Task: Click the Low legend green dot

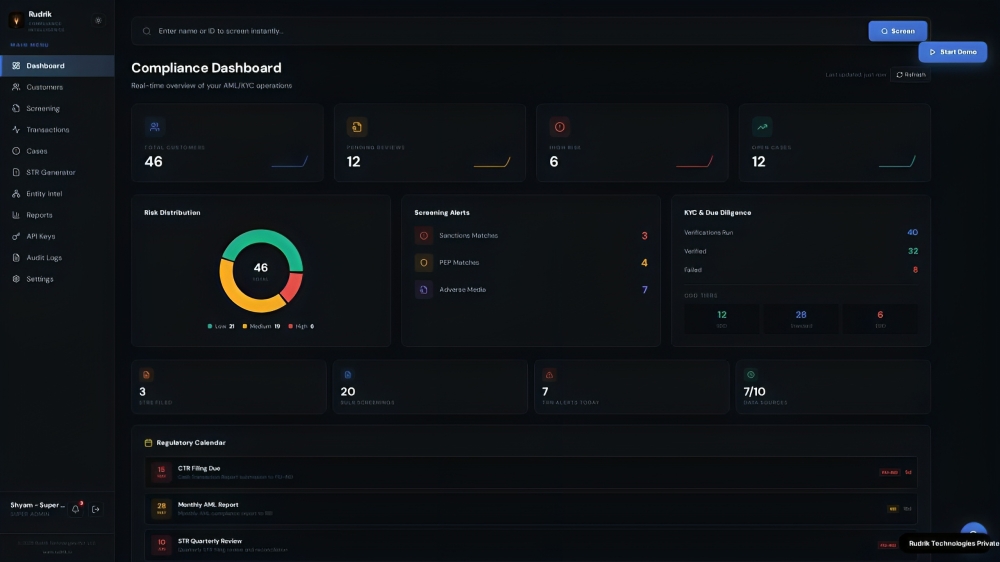Action: pos(210,326)
